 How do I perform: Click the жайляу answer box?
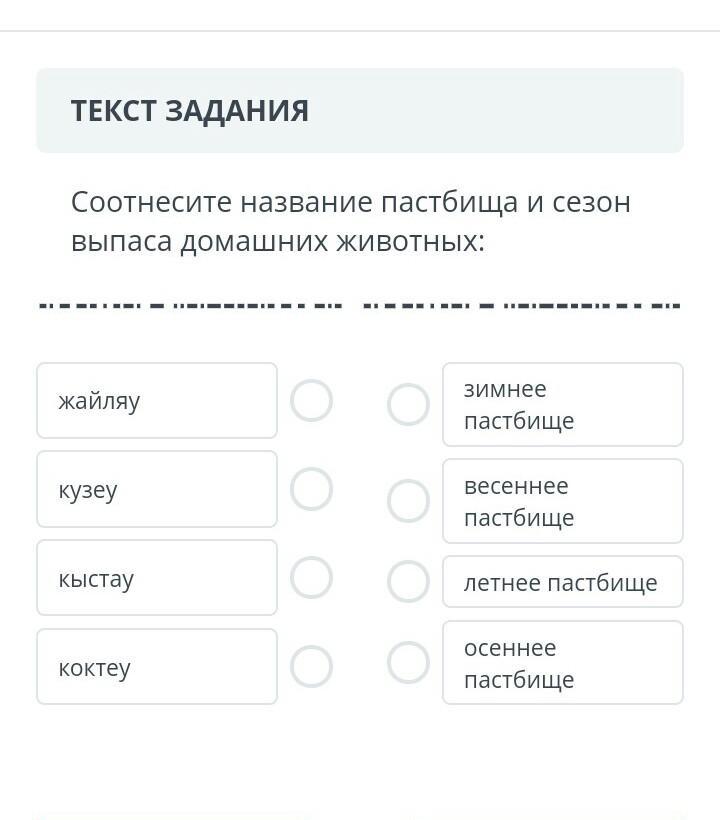coord(157,401)
